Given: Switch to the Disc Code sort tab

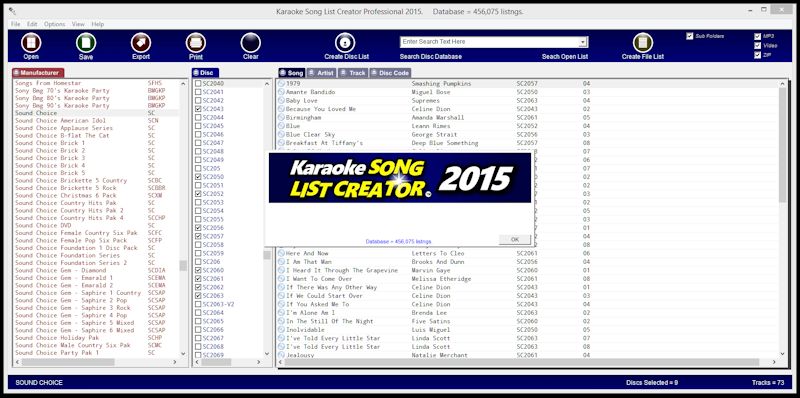Looking at the screenshot, I should [390, 73].
